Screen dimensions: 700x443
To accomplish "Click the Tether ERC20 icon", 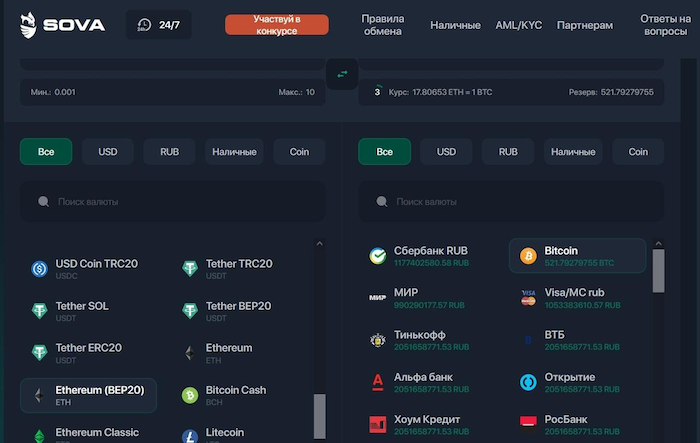I will (x=40, y=353).
